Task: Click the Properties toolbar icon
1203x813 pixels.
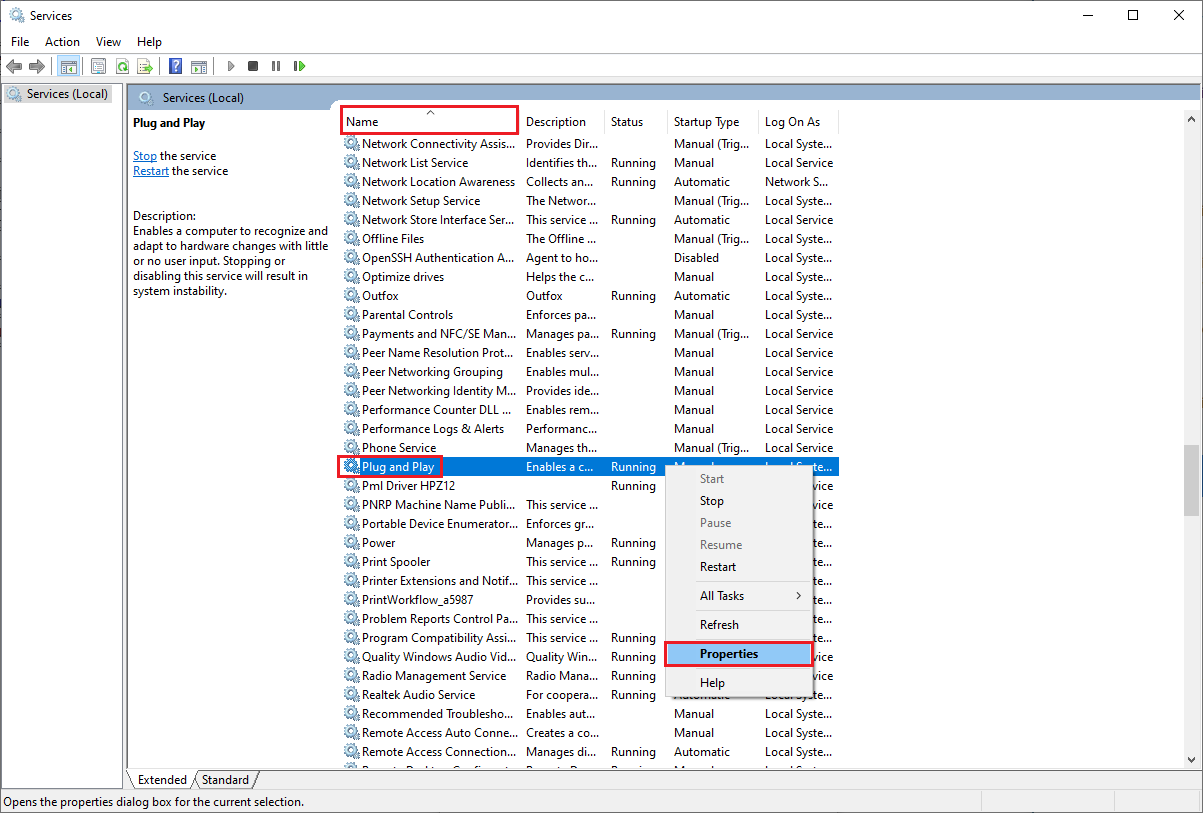Action: coord(98,66)
